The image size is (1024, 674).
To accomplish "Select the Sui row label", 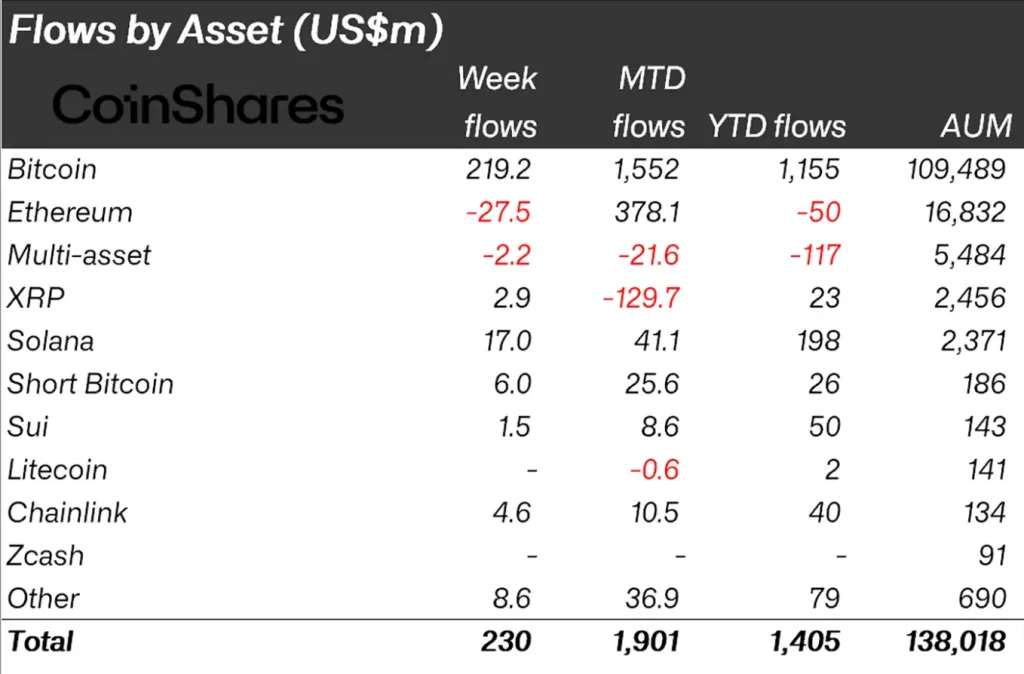I will click(28, 427).
